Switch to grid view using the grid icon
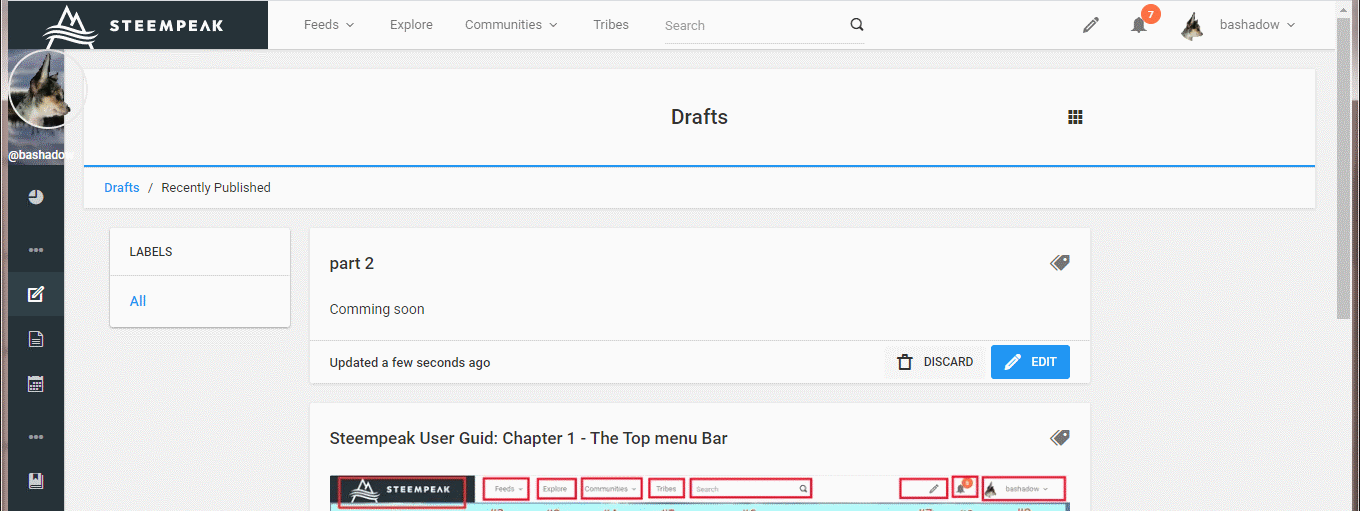This screenshot has width=1360, height=511. point(1075,117)
